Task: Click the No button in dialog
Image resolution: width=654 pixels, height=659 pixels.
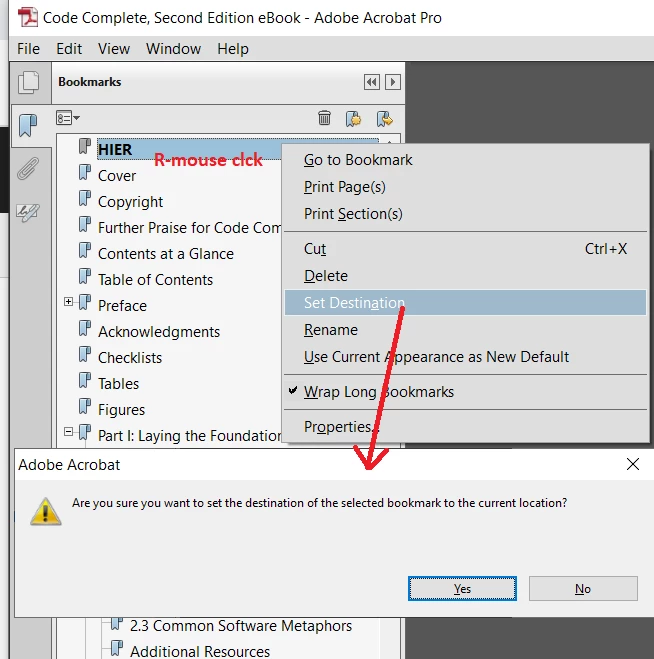Action: (x=583, y=589)
